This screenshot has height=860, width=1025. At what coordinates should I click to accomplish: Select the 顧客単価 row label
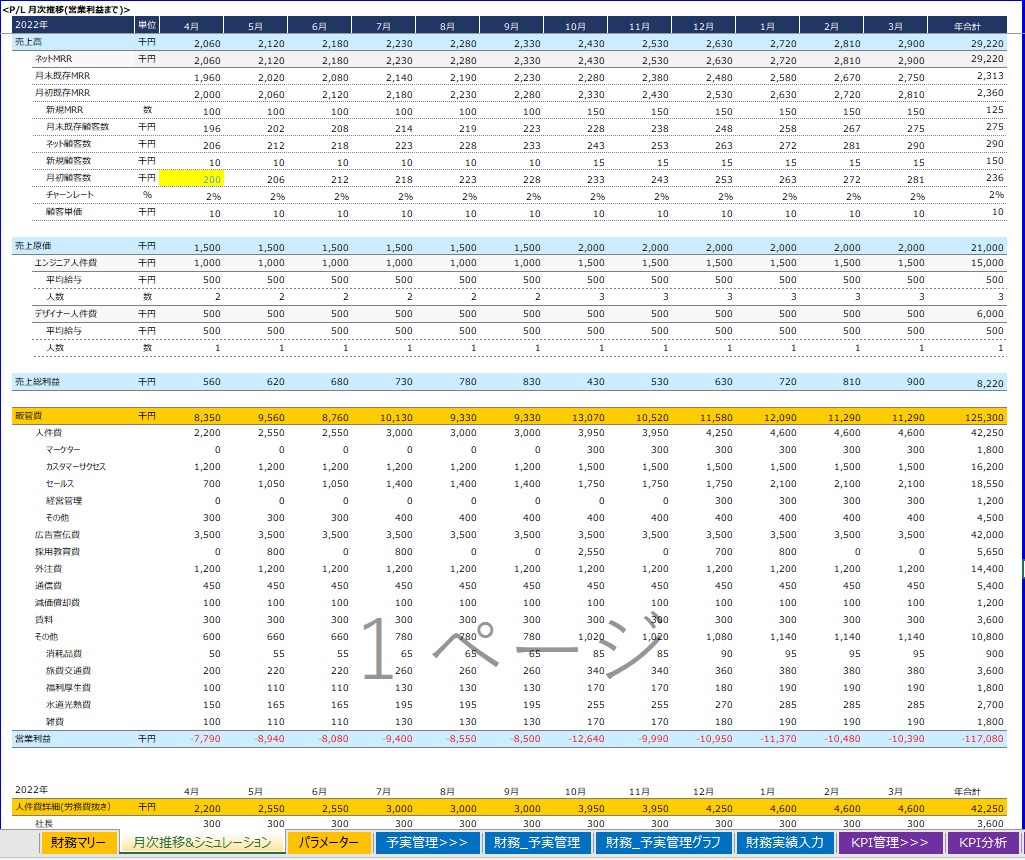point(64,212)
